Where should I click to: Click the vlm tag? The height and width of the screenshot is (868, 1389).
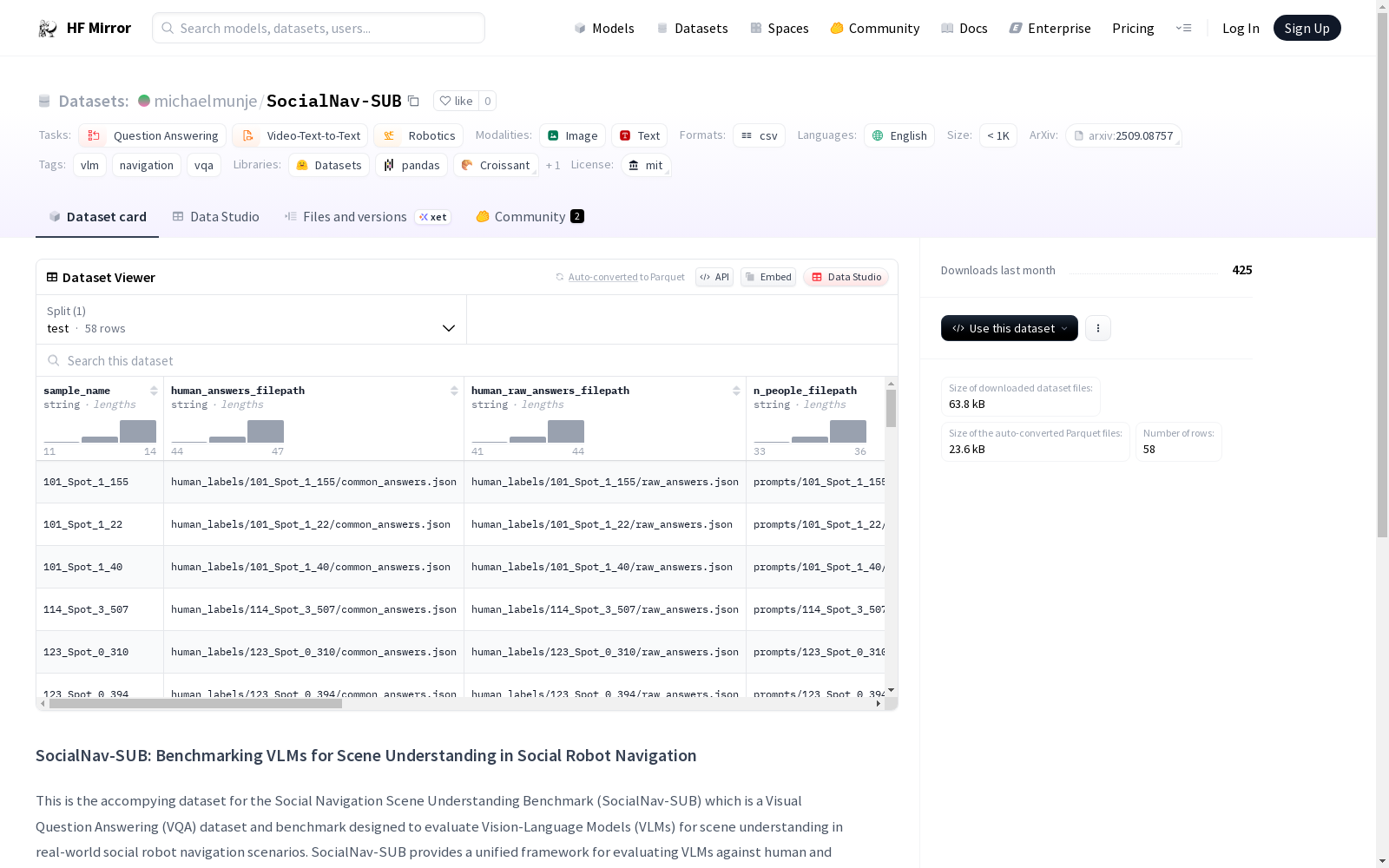(89, 165)
